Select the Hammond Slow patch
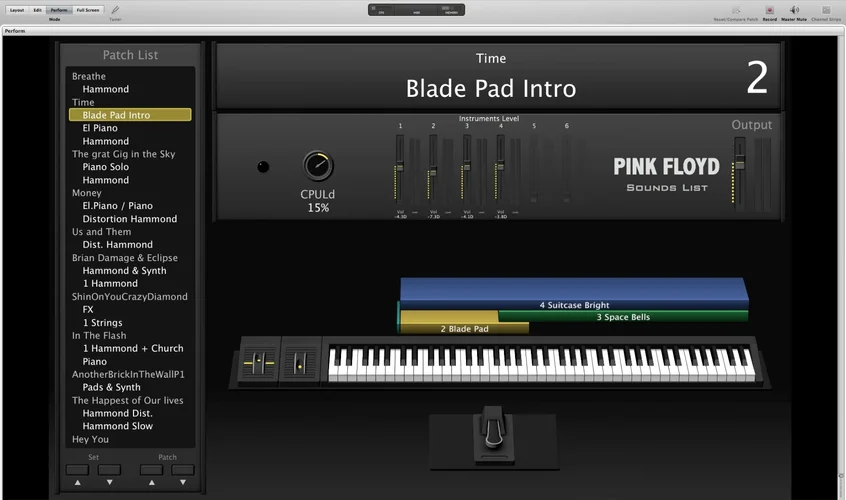The height and width of the screenshot is (500, 846). pos(118,426)
